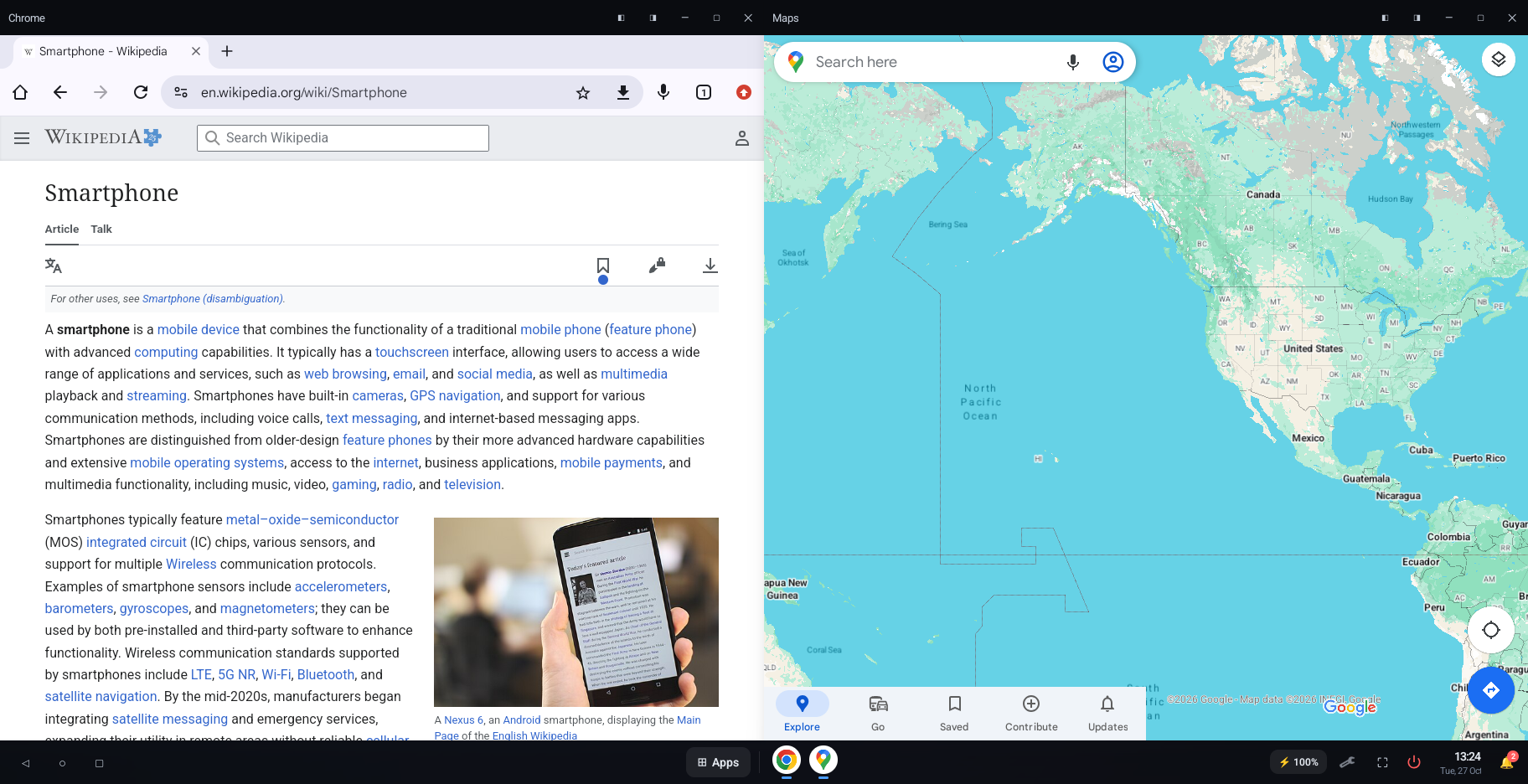
Task: Open the notifications bell in system tray
Action: (1507, 762)
